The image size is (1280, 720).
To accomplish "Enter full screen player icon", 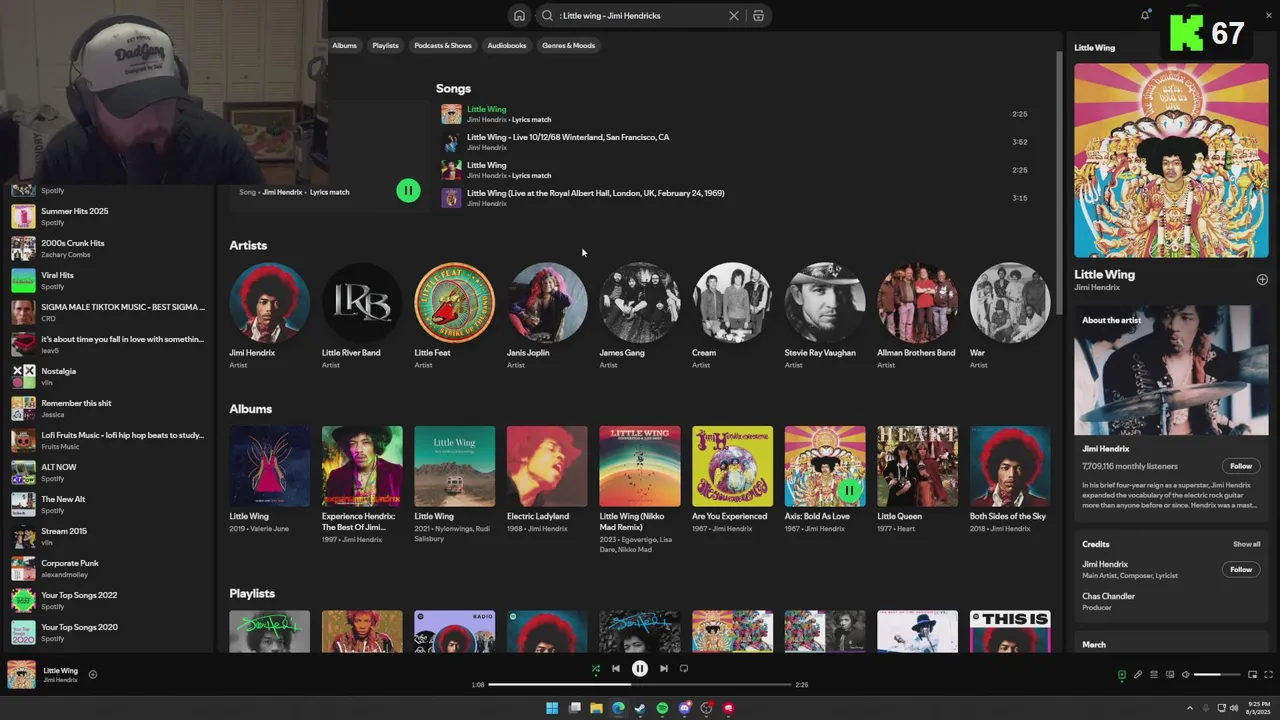I will coord(1269,675).
